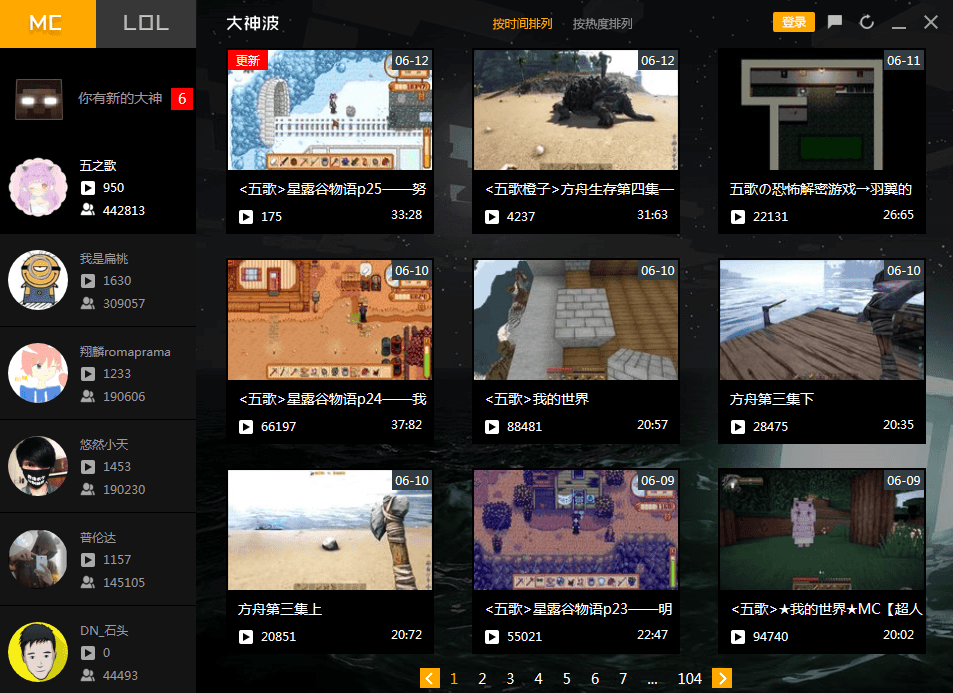Click the name 翔麟romaprama in sidebar

tap(125, 351)
